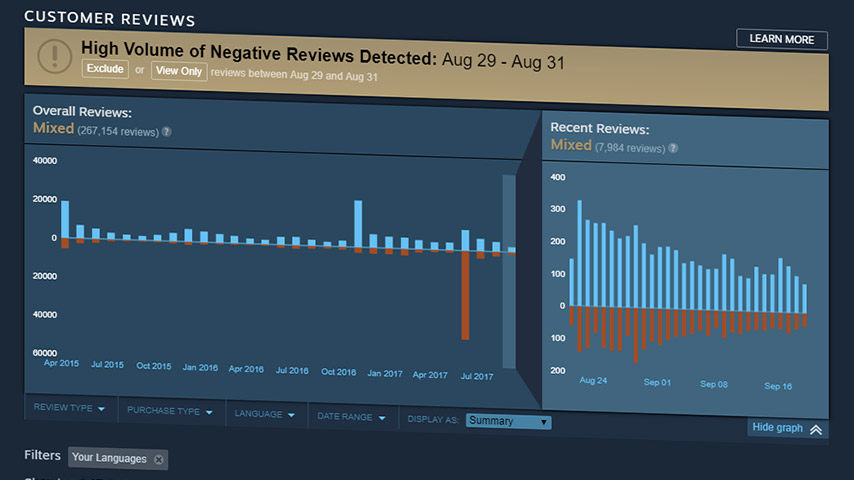
Task: Click the double chevron icon beside Hide graph
Action: point(816,429)
